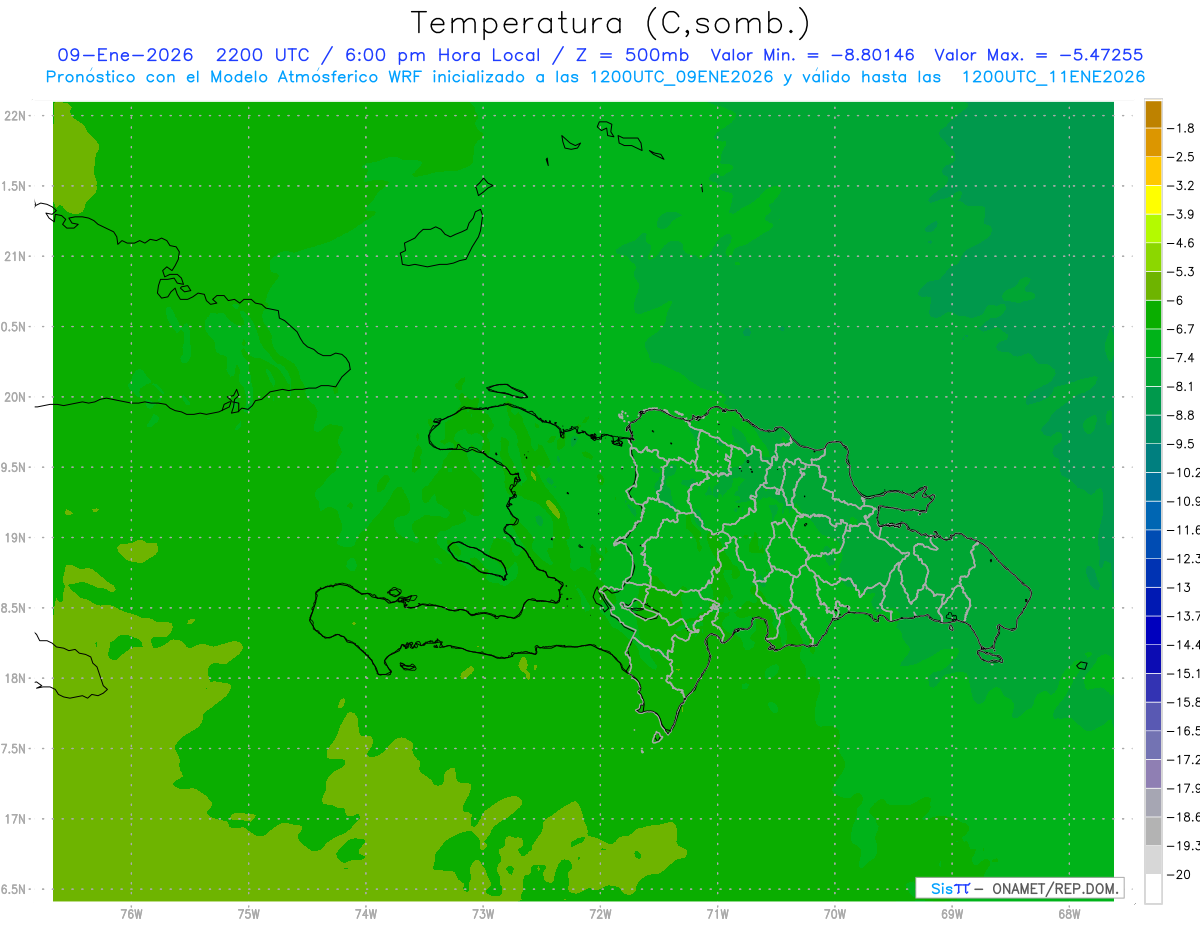Click the "Temperatura (C,somb.)" chart title
Image resolution: width=1200 pixels, height=927 pixels.
(x=611, y=23)
